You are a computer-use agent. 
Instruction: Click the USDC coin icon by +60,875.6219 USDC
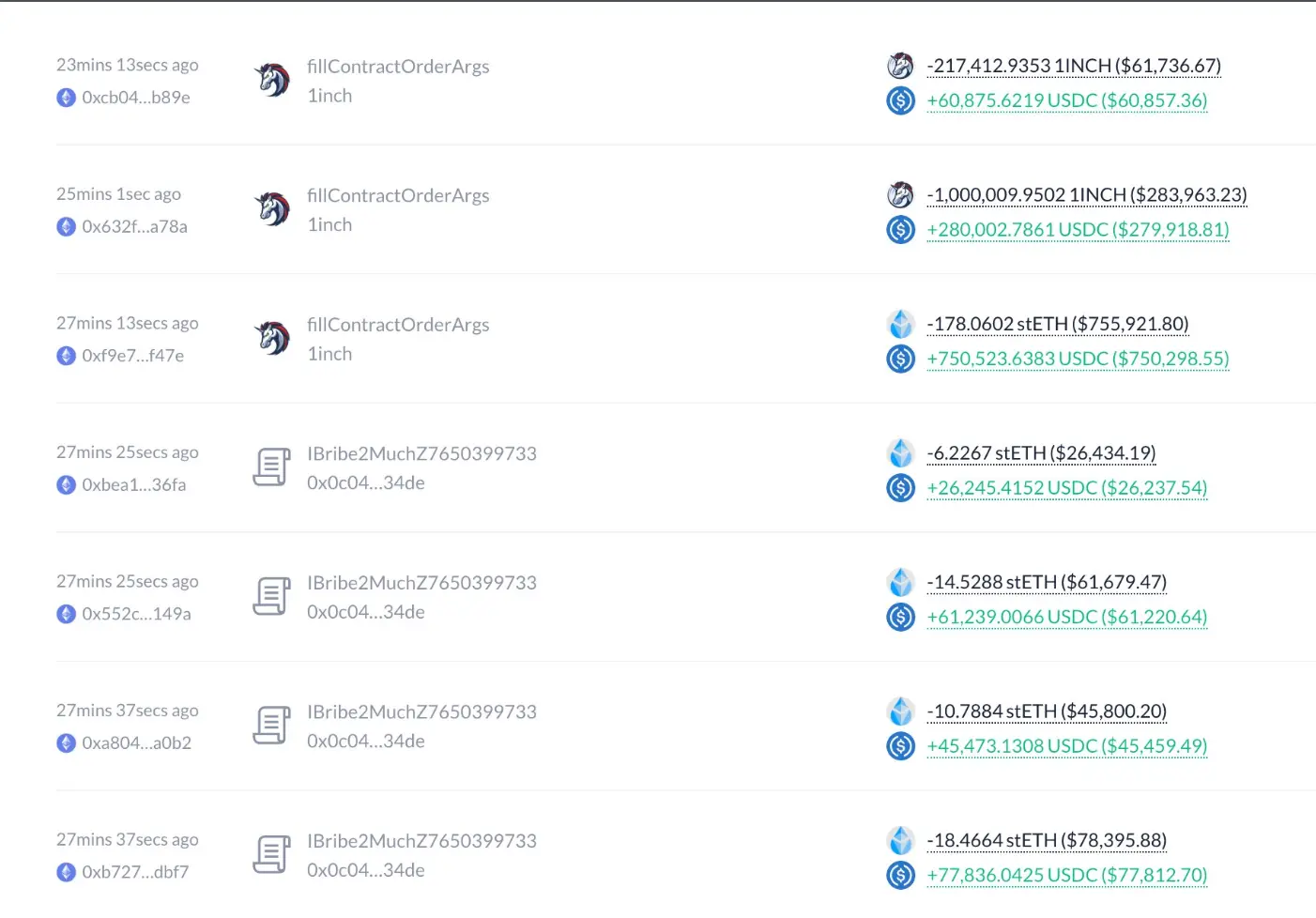coord(900,100)
